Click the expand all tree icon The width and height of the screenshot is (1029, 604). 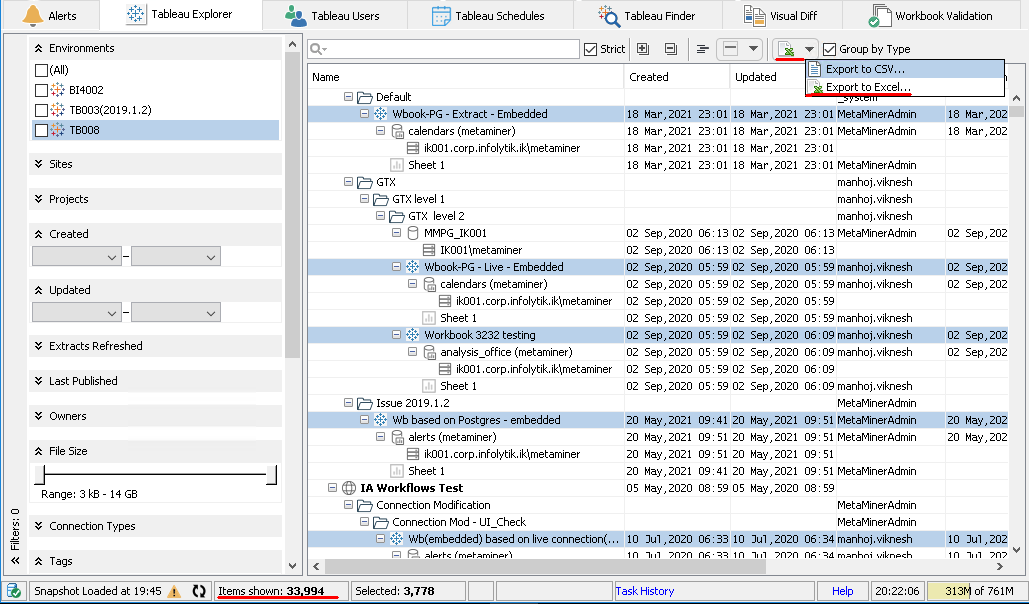pos(643,49)
